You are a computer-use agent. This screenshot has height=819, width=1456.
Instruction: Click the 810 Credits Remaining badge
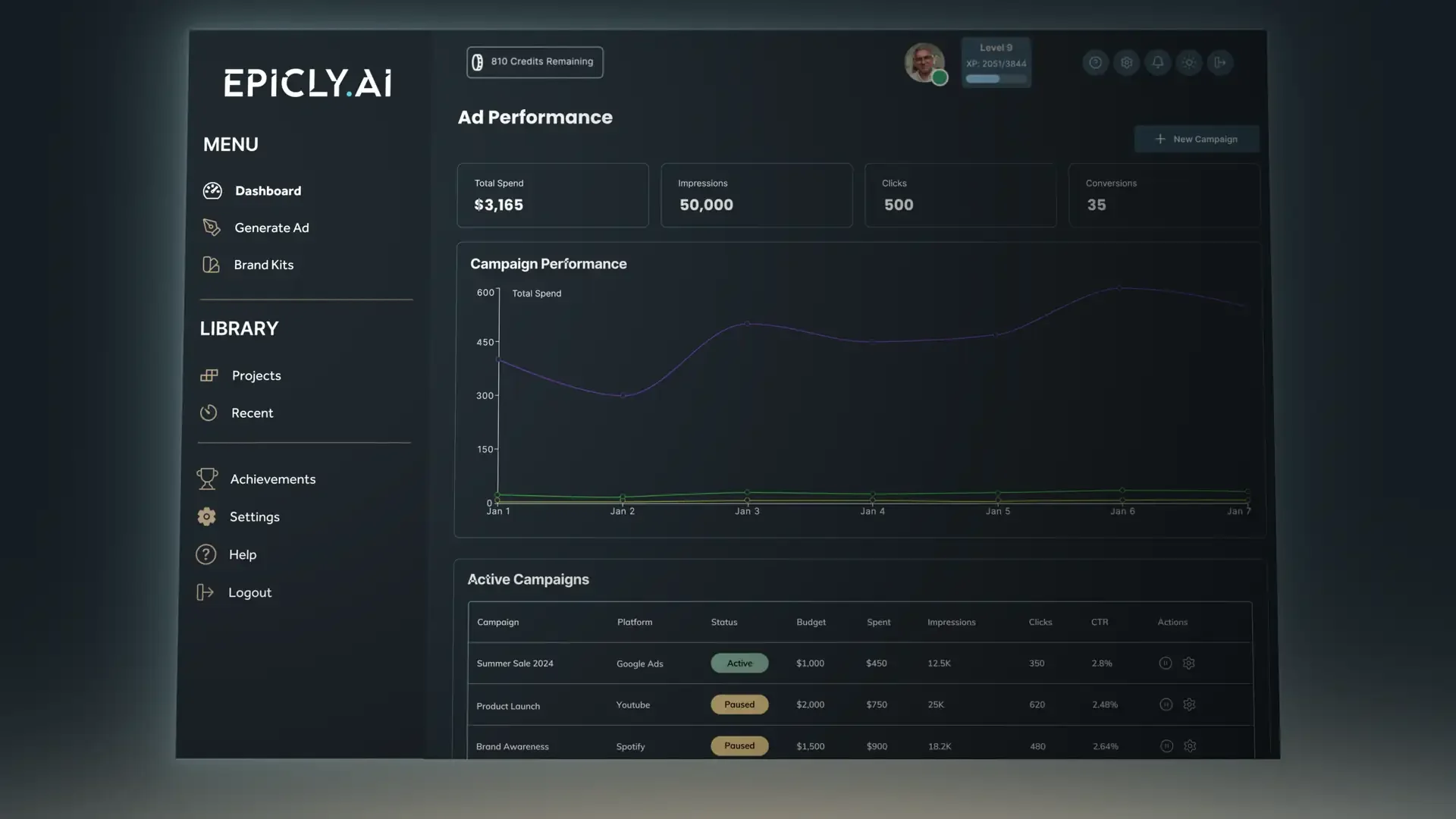click(534, 61)
